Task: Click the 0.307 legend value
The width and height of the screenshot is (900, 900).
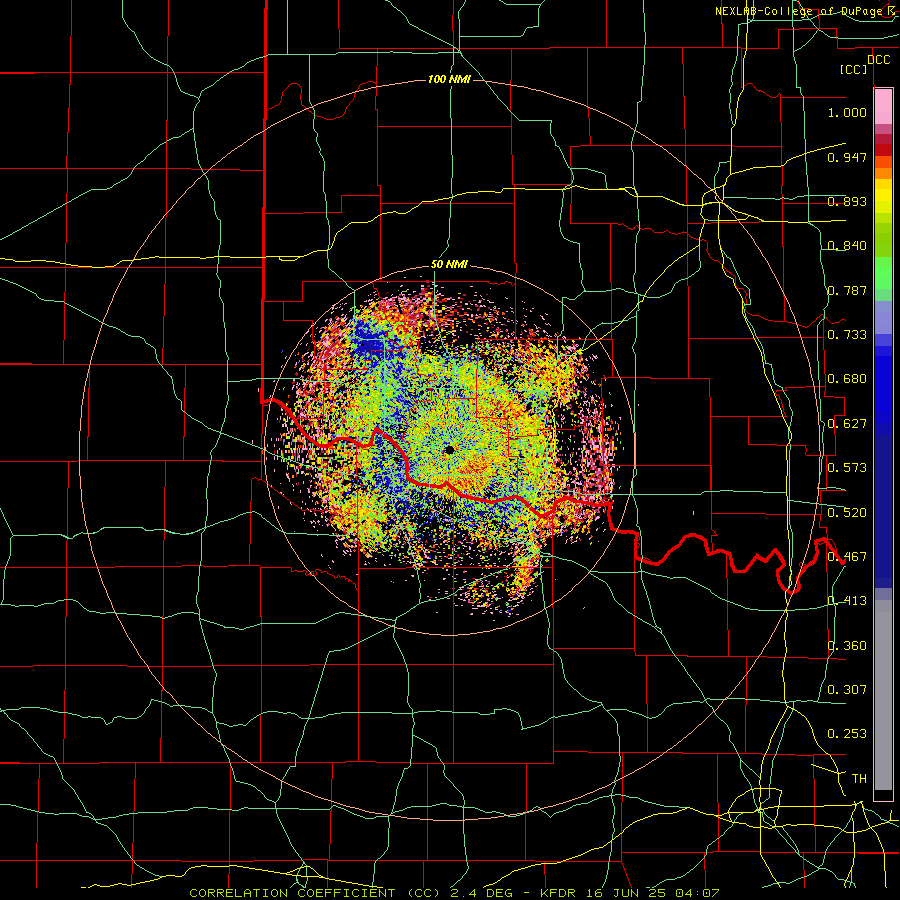Action: [847, 689]
